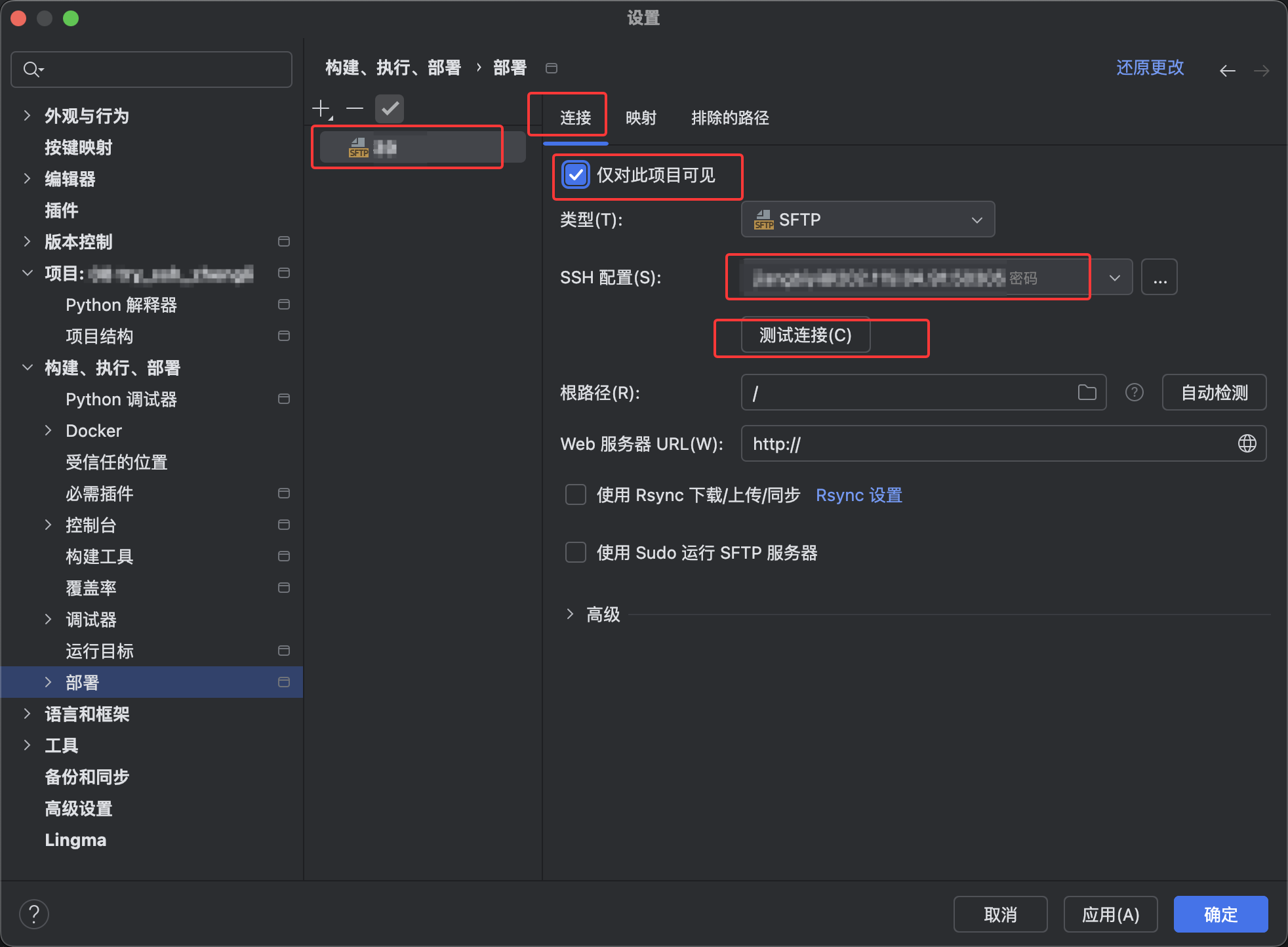
Task: Toggle 仅对此项目可见 checkbox
Action: 576,175
